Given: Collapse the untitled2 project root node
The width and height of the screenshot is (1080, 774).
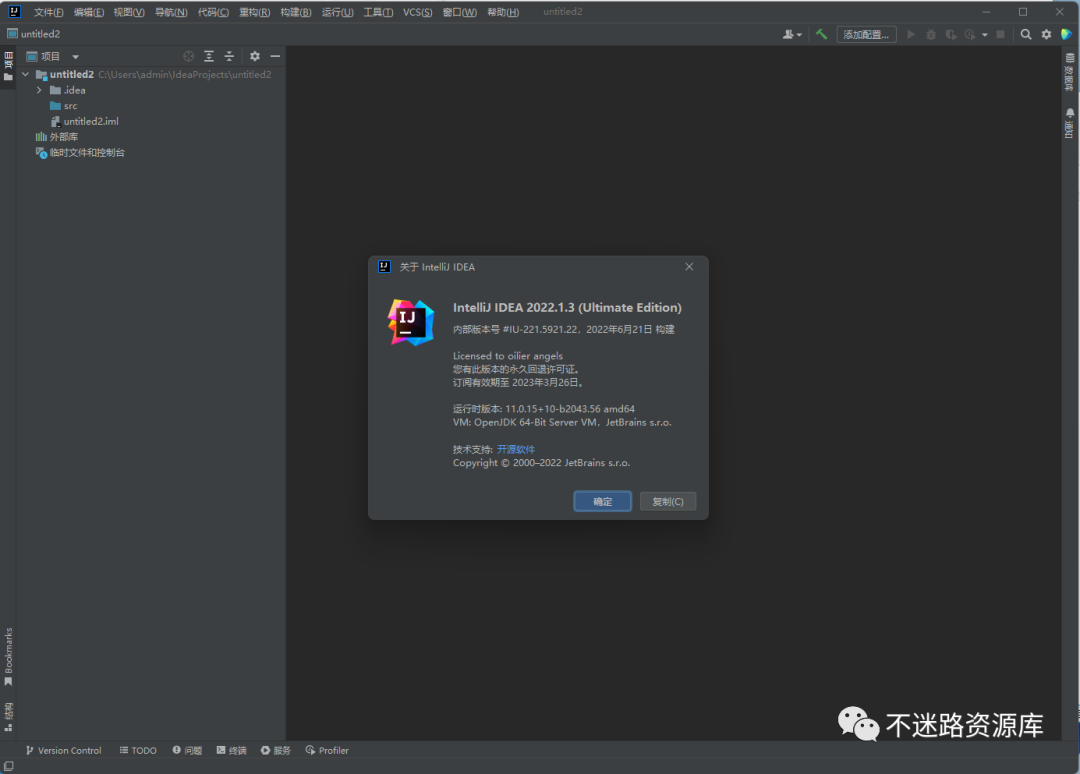Looking at the screenshot, I should 26,74.
